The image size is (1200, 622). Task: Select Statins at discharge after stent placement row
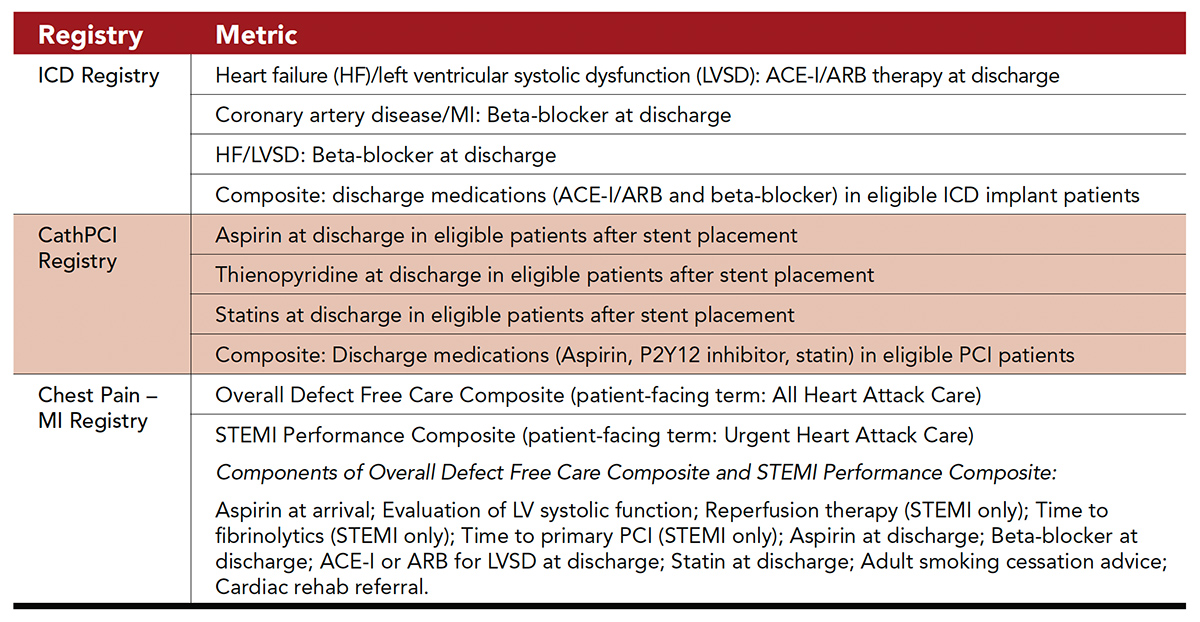click(x=504, y=315)
